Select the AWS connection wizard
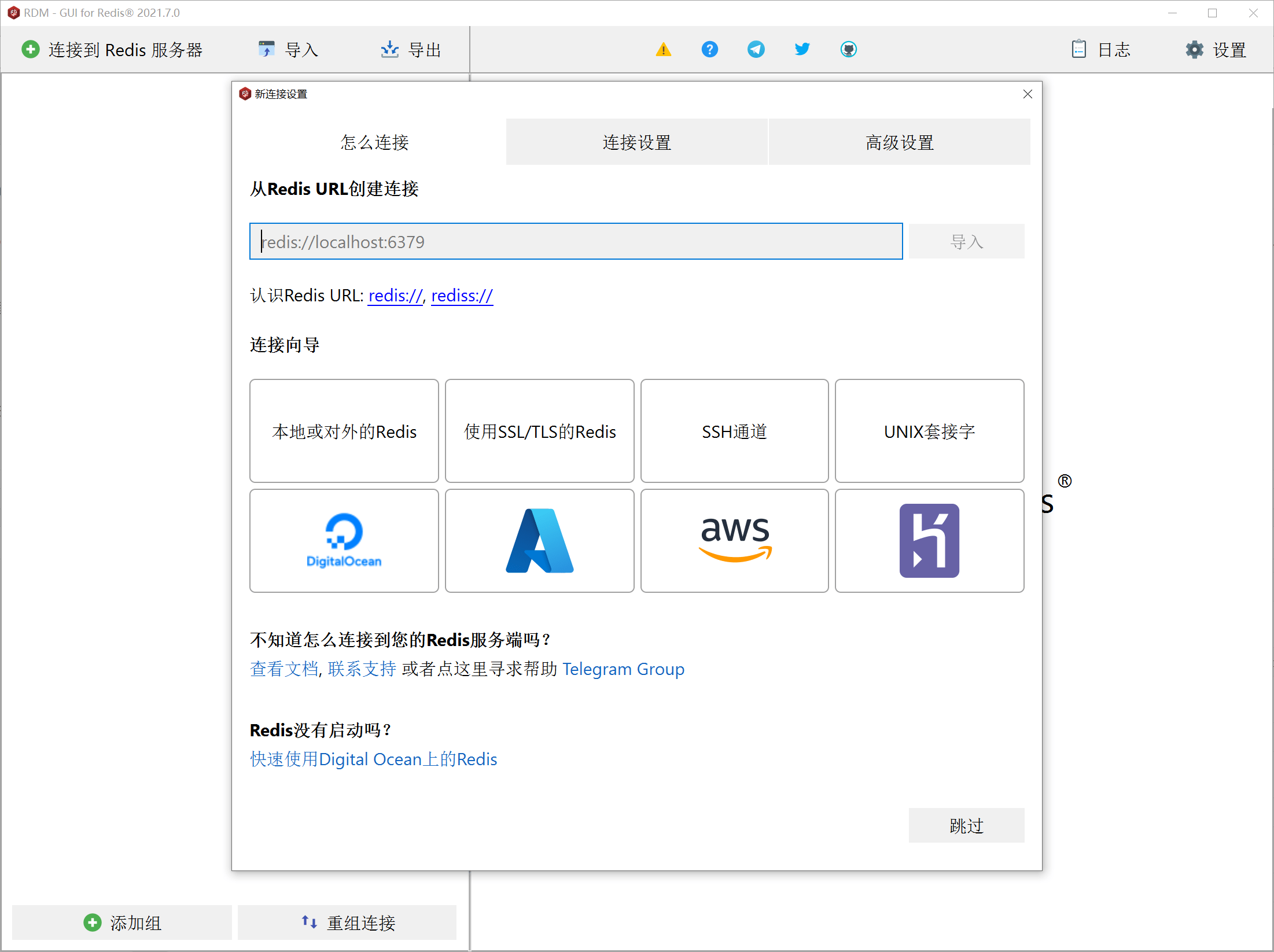This screenshot has height=952, width=1274. pyautogui.click(x=734, y=541)
